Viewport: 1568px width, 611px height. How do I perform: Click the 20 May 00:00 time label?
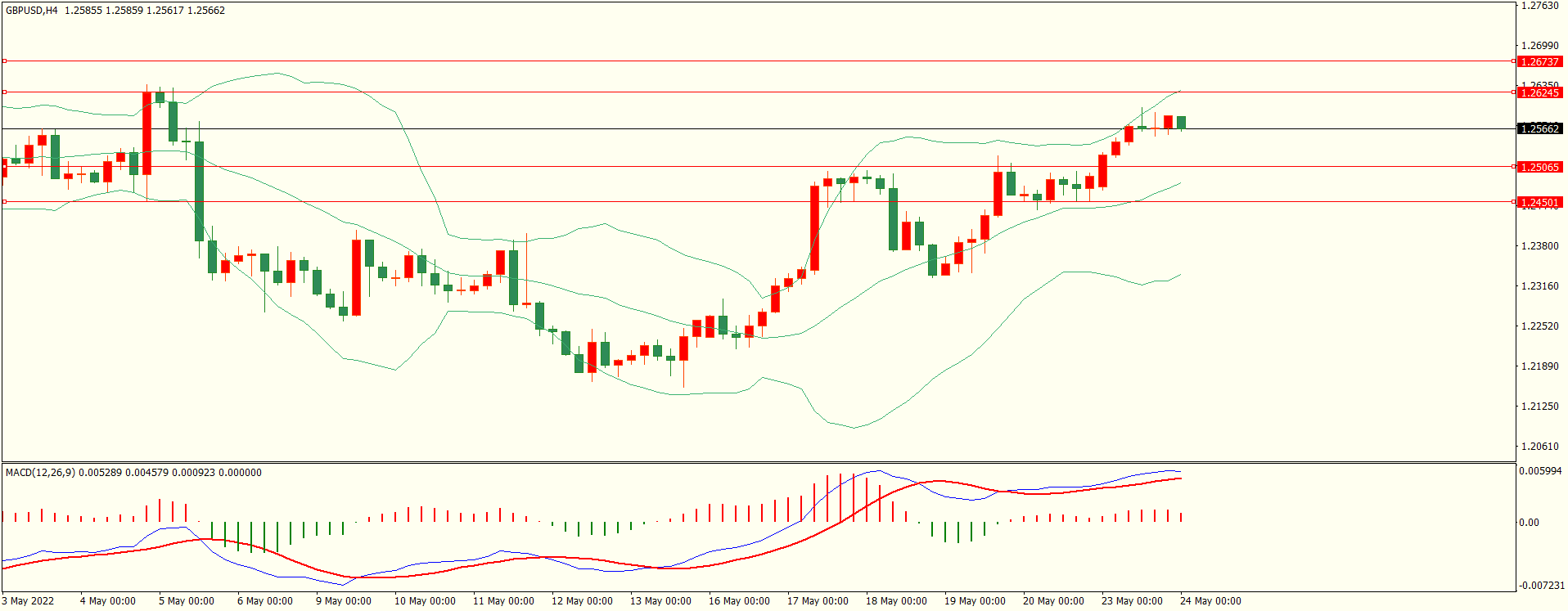coord(1053,601)
